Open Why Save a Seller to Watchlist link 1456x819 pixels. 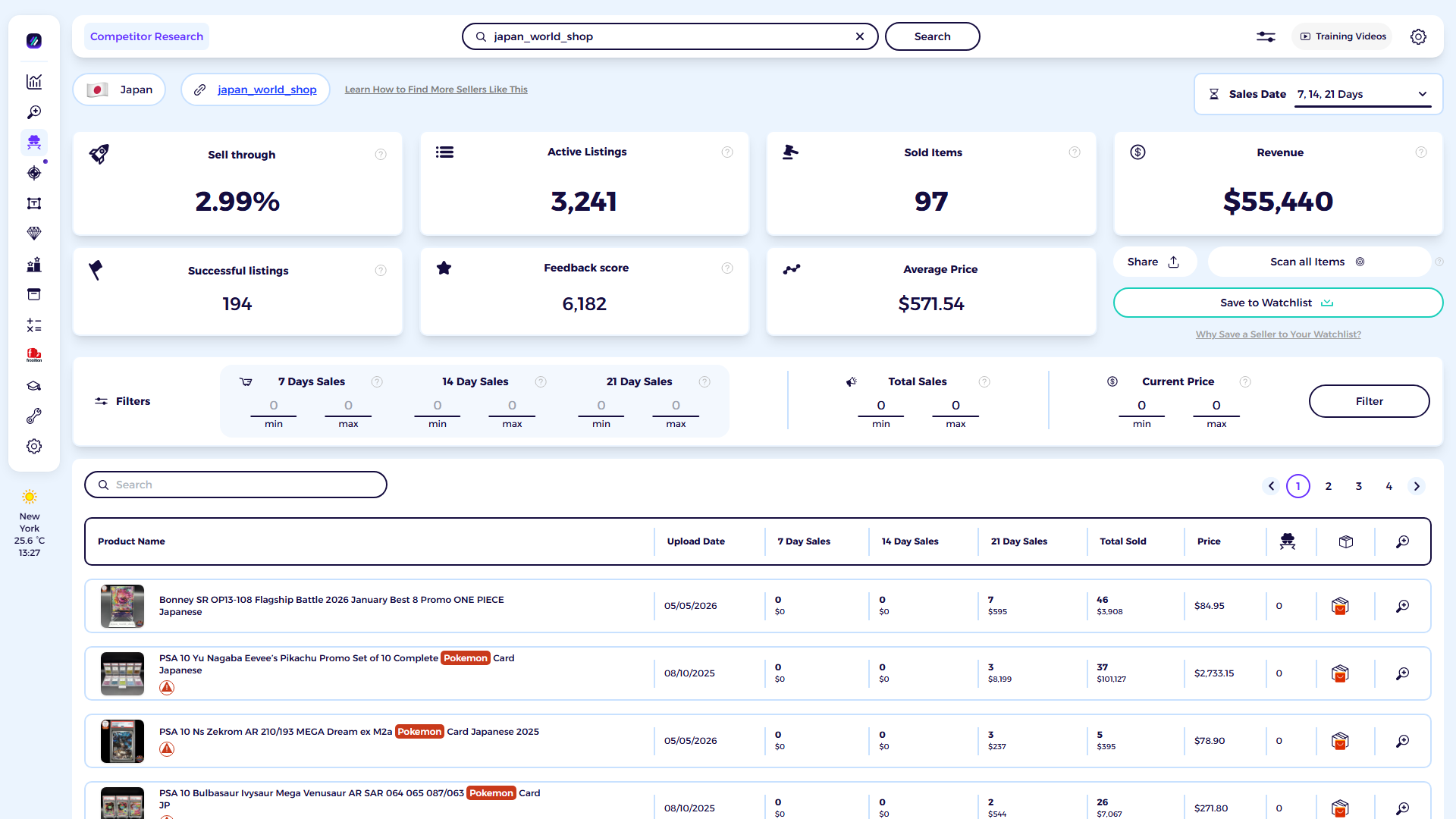coord(1279,334)
